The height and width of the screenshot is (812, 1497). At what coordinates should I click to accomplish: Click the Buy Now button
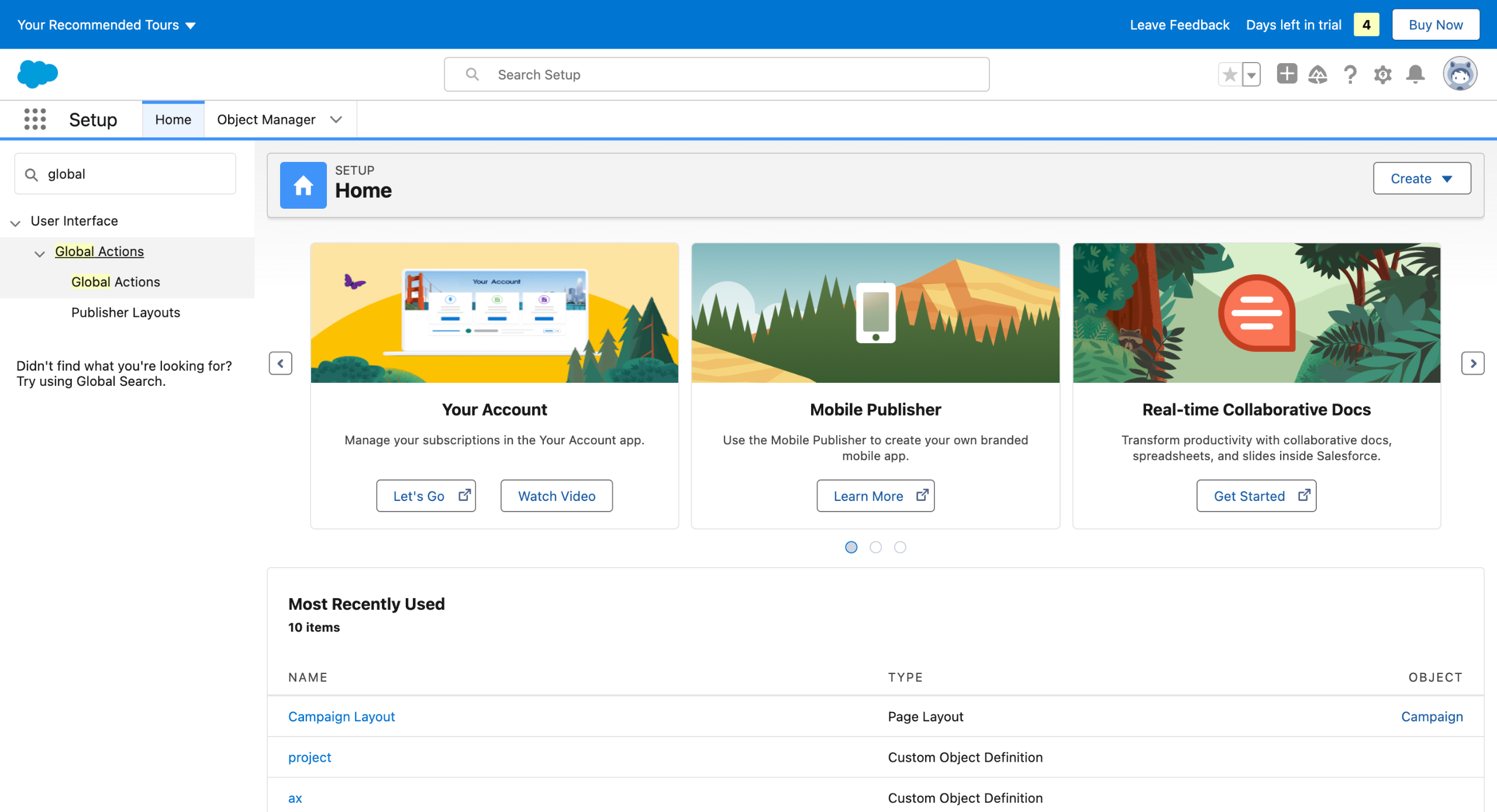tap(1436, 25)
